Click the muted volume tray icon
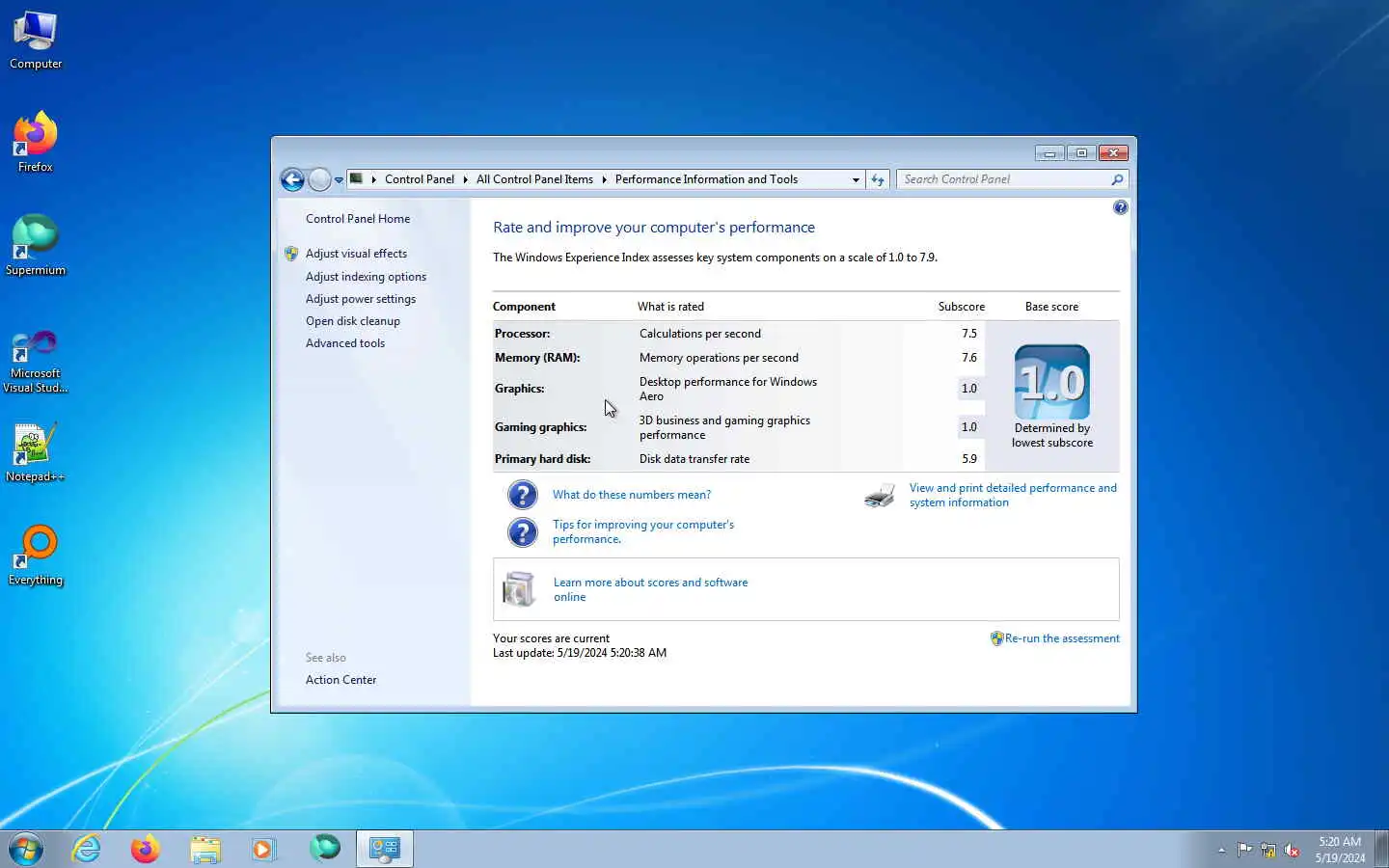Screen dimensions: 1389x868 pyautogui.click(x=1292, y=850)
